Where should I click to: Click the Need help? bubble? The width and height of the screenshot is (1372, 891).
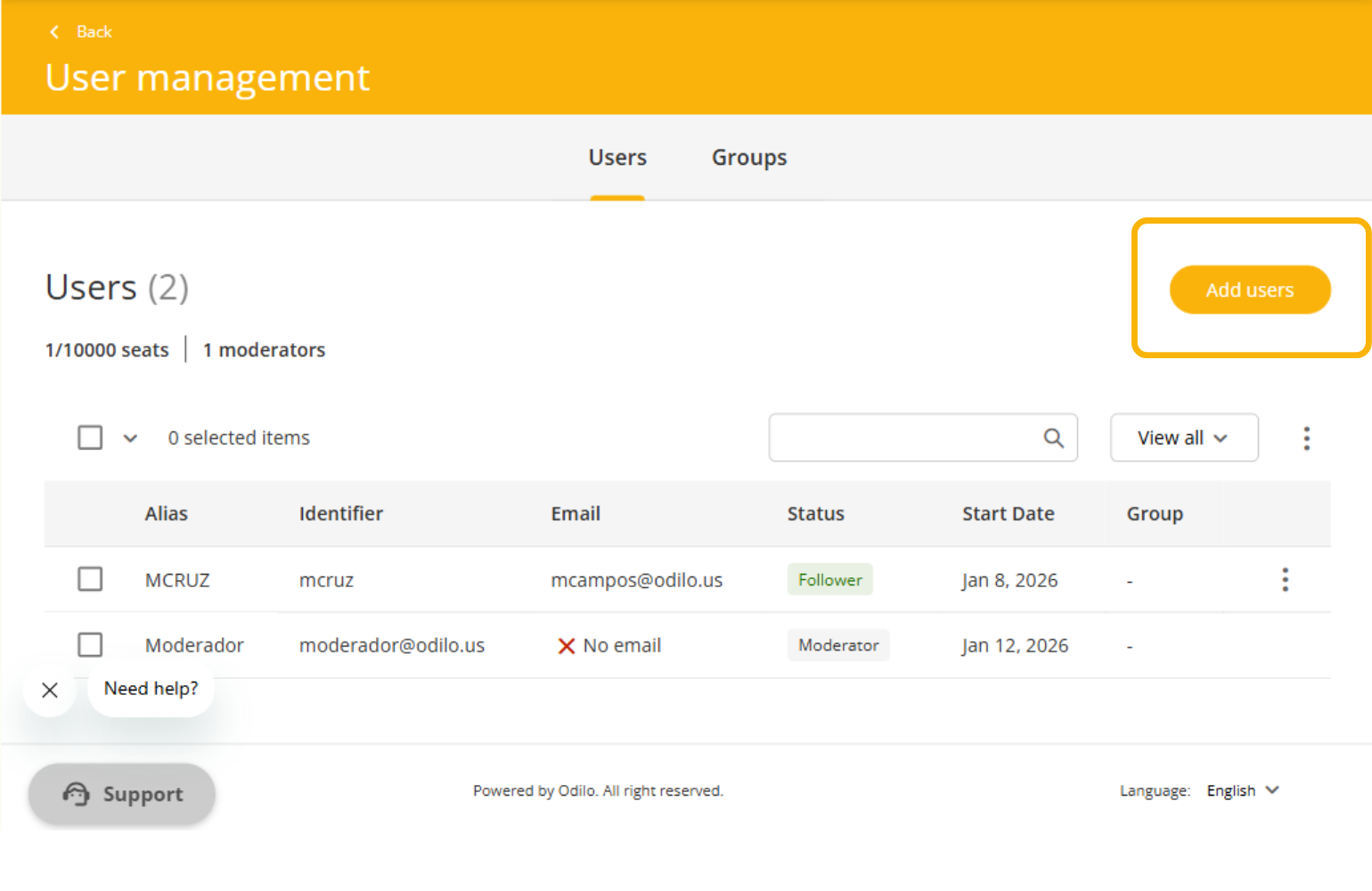click(x=151, y=689)
